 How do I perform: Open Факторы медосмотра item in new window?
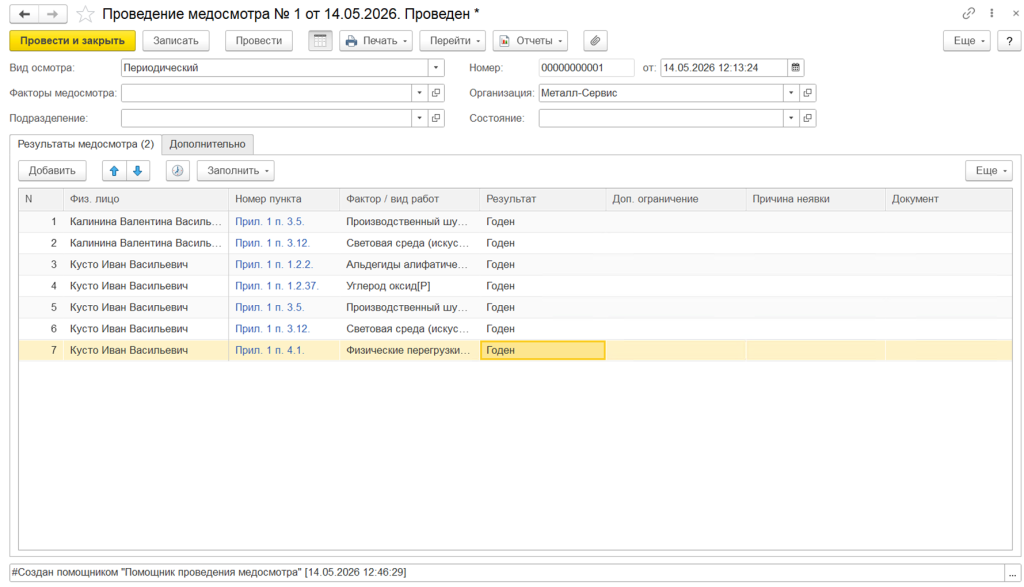[436, 93]
